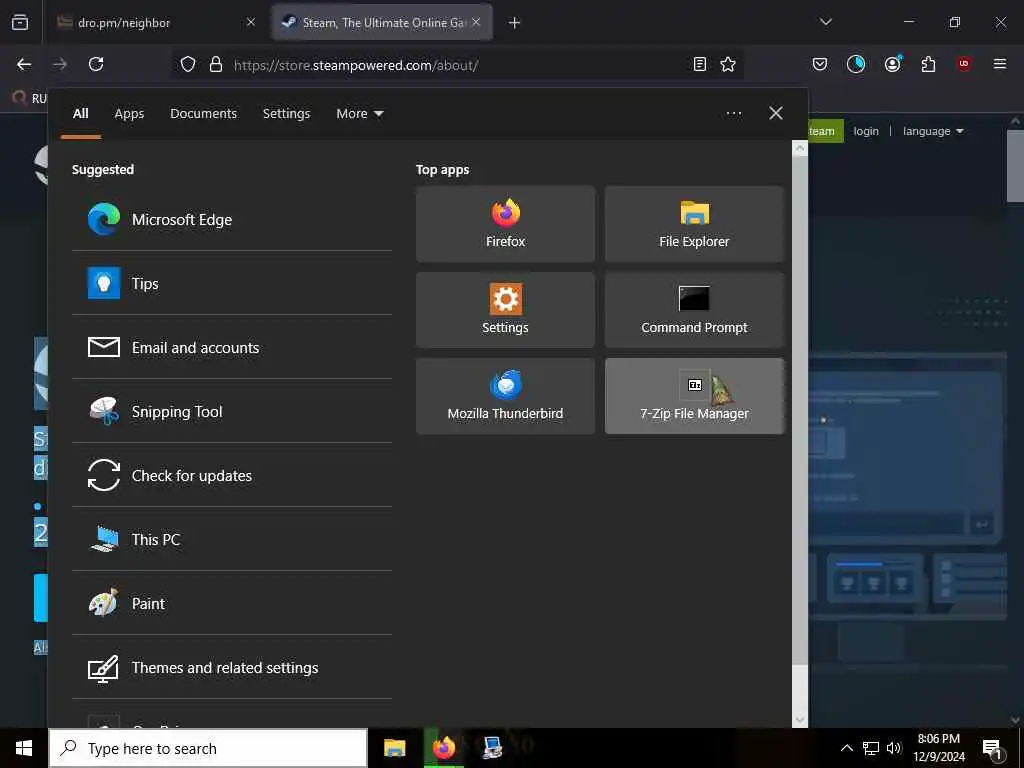The image size is (1024, 768).
Task: Open uBlock Origin extension icon
Action: click(x=964, y=64)
